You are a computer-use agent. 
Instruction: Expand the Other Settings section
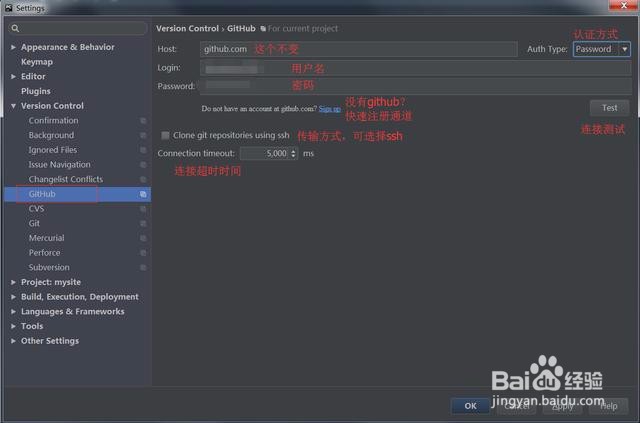(x=13, y=341)
